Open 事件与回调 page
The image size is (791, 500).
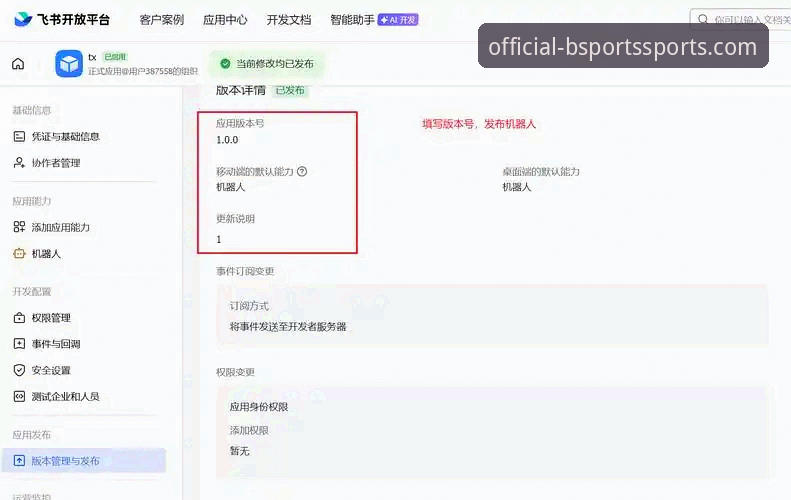click(56, 344)
